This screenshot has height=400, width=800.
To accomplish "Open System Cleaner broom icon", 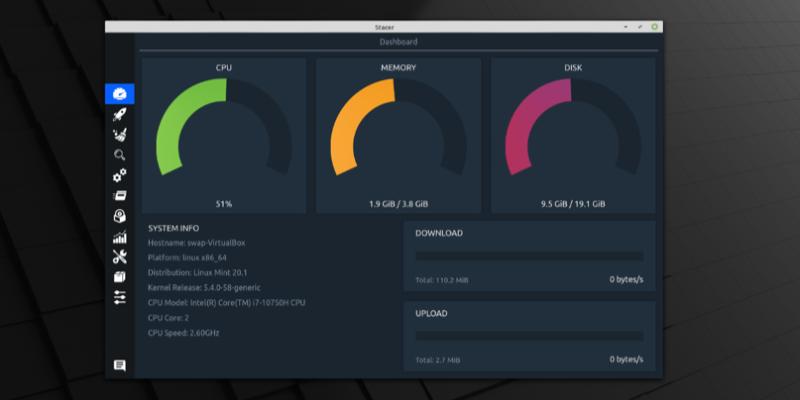I will pyautogui.click(x=119, y=135).
